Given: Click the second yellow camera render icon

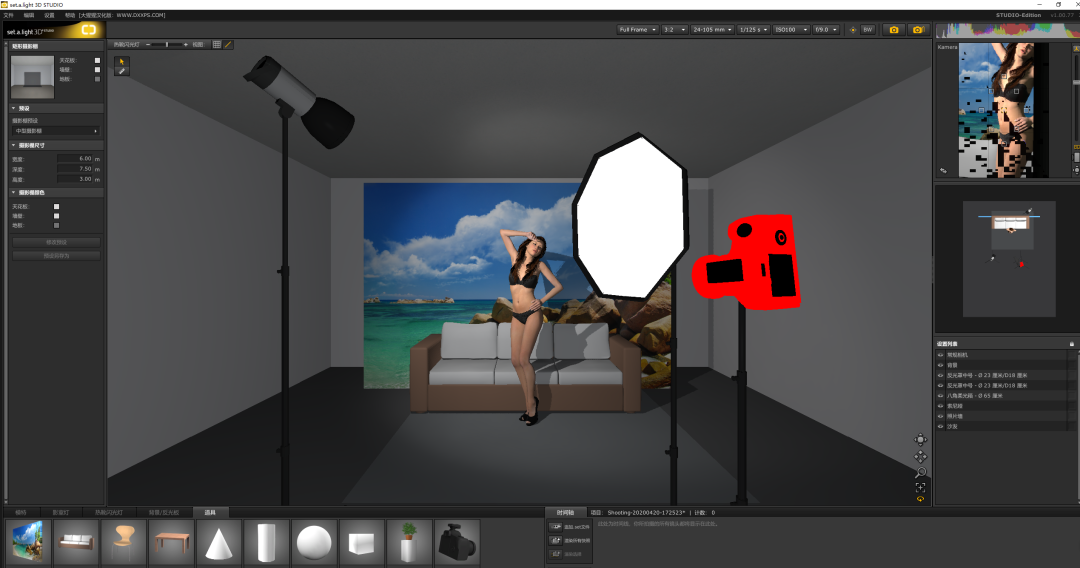Looking at the screenshot, I should 917,30.
